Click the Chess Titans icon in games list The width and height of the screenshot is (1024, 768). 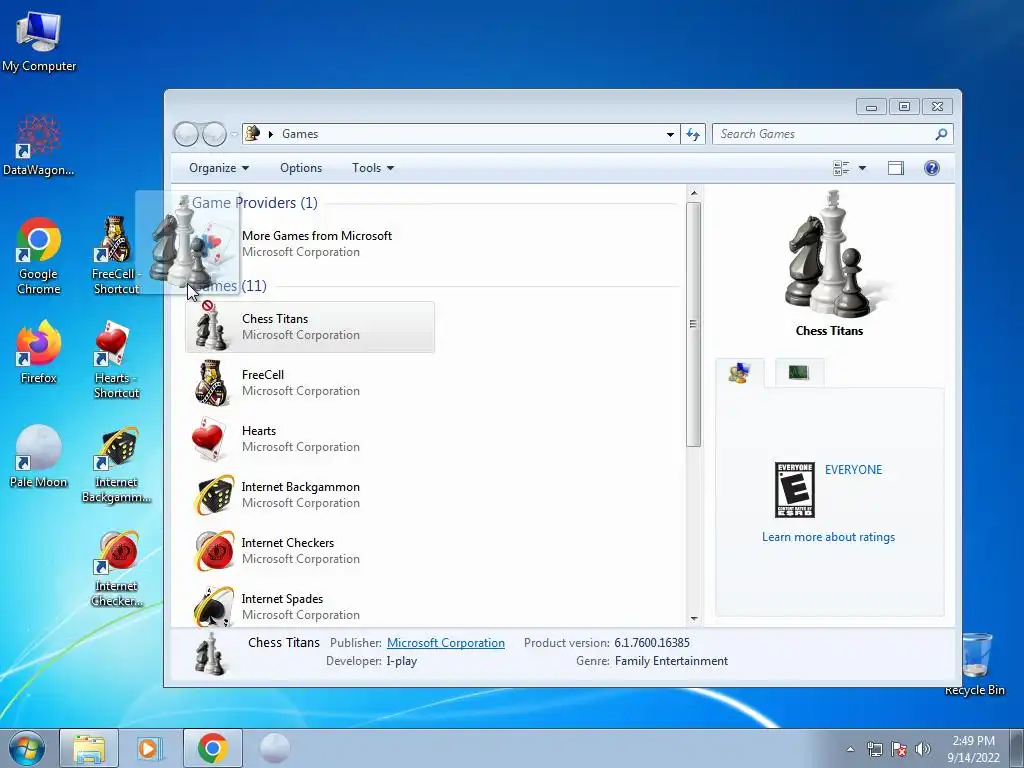point(212,327)
